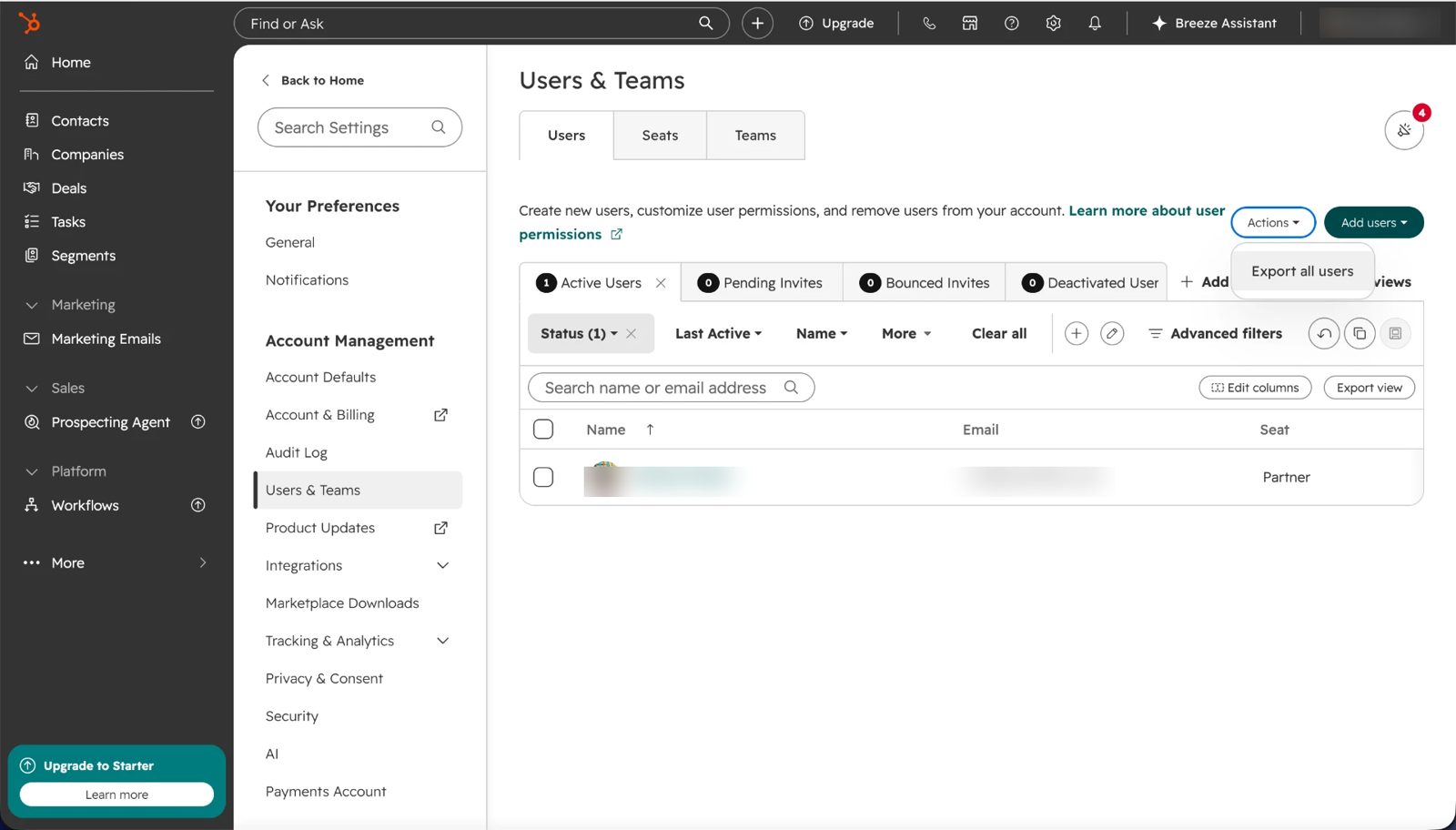Open the notifications bell
The height and width of the screenshot is (830, 1456).
(x=1095, y=23)
